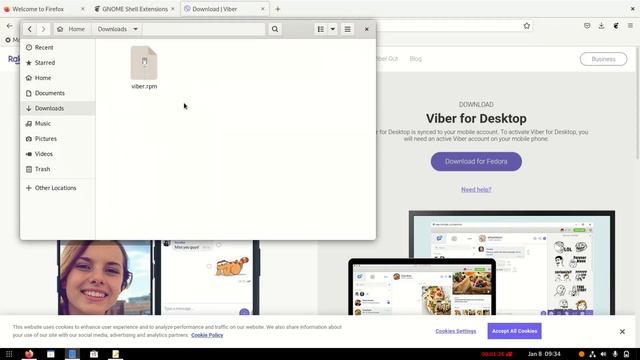Toggle list view in Files
This screenshot has width=640, height=360.
point(321,29)
